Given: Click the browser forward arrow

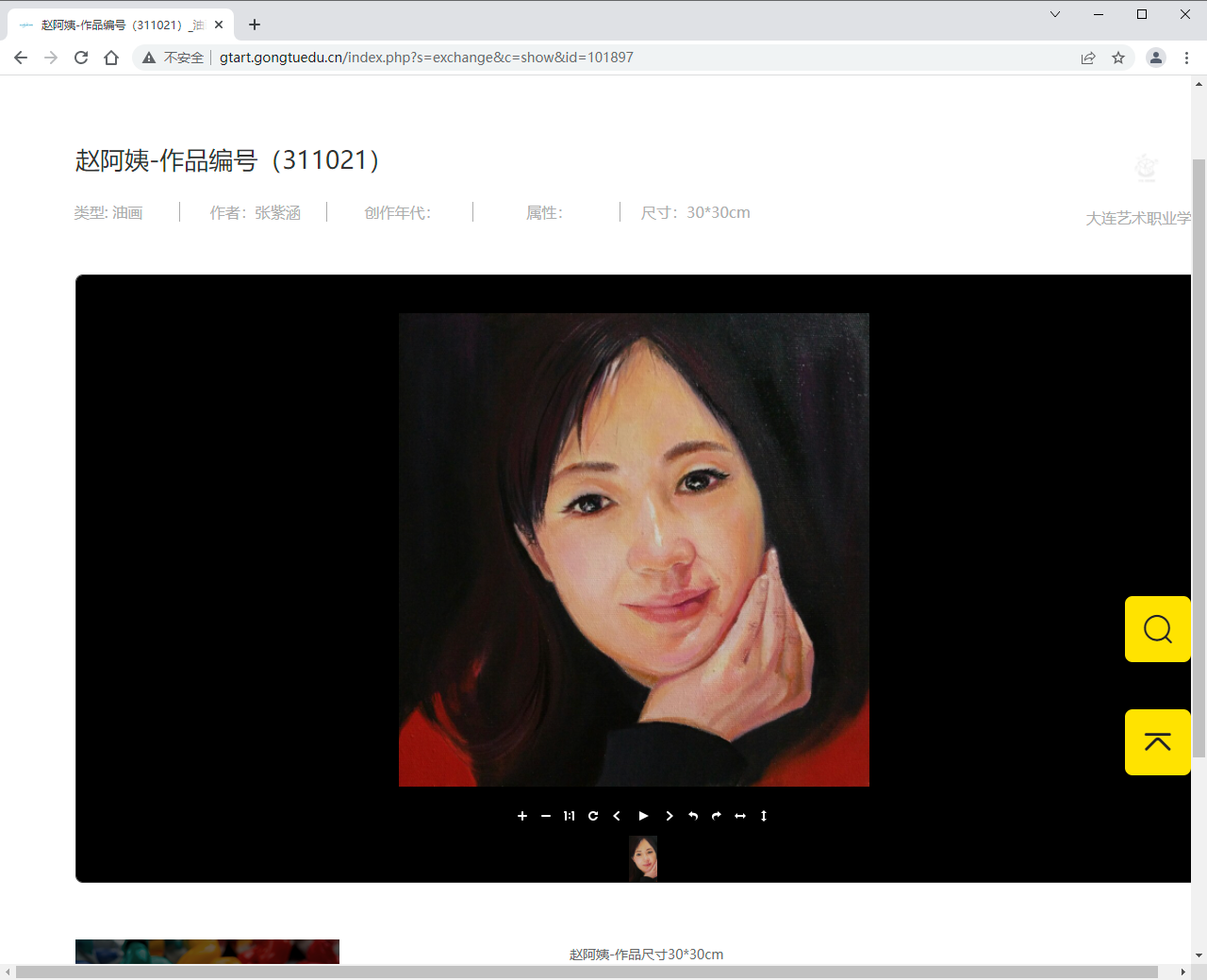Looking at the screenshot, I should pos(51,58).
